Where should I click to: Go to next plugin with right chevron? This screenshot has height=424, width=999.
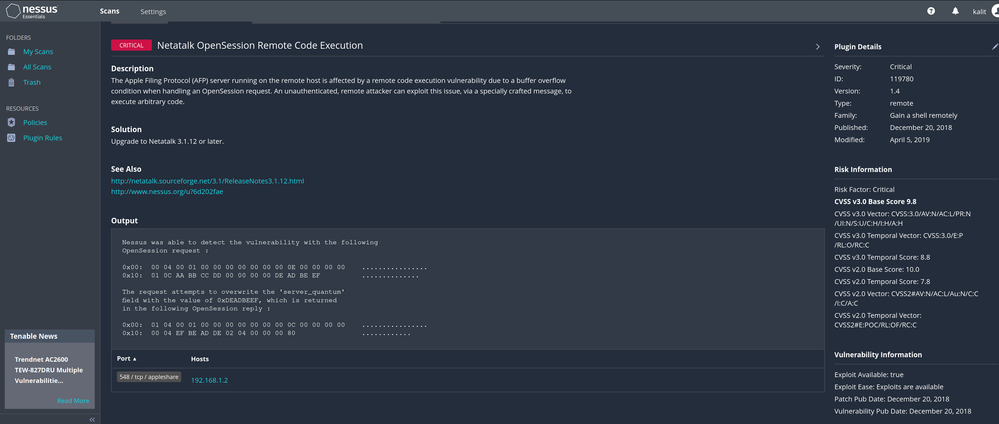tap(817, 46)
